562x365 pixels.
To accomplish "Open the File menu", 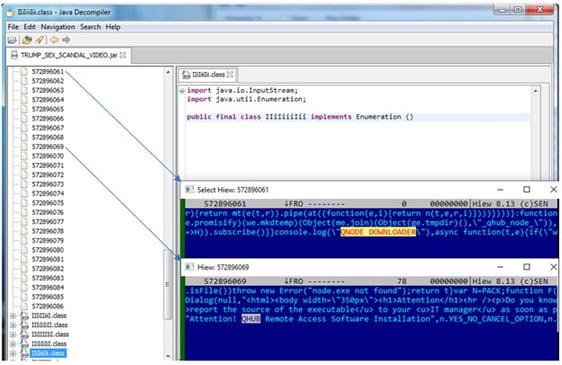I will pos(13,27).
